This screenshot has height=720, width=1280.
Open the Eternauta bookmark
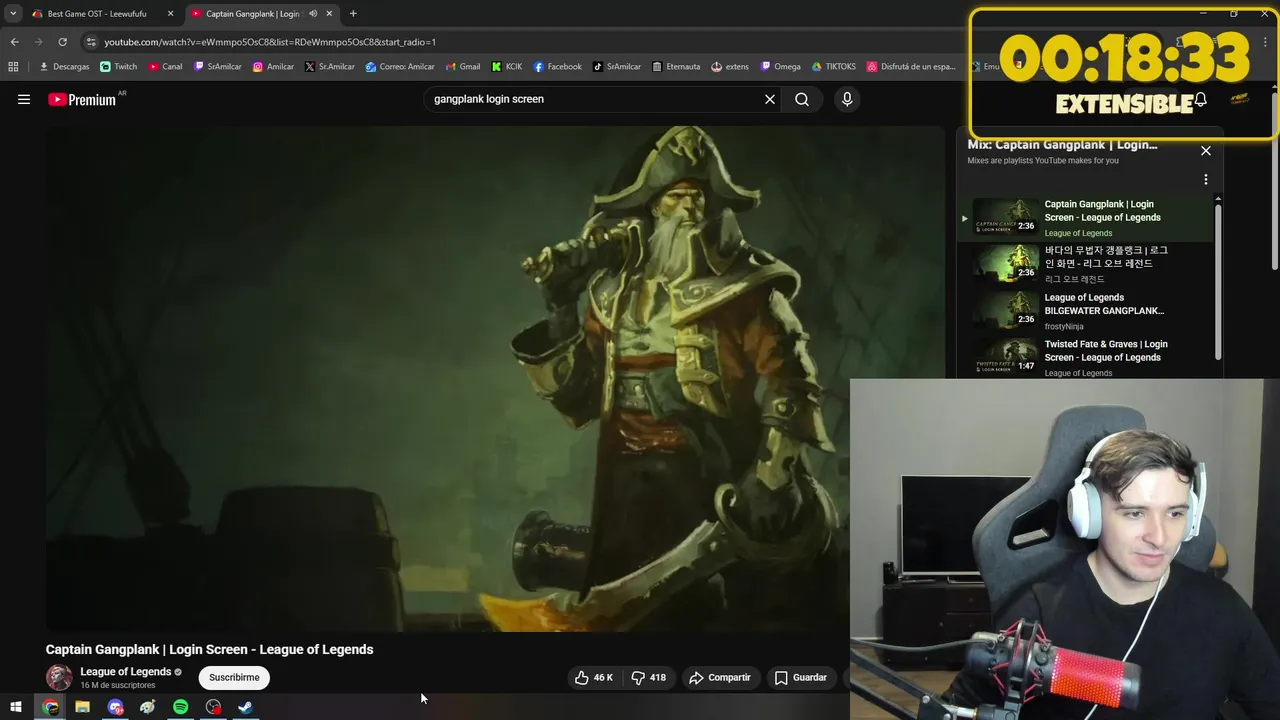[676, 67]
